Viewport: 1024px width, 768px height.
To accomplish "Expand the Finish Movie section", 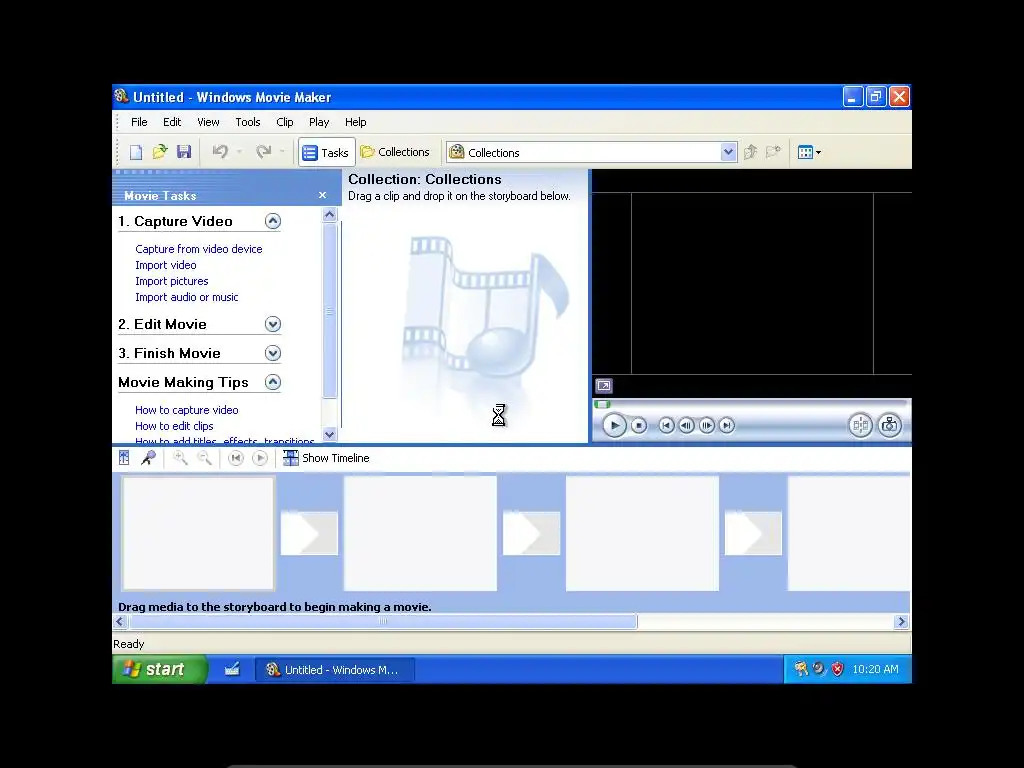I will (273, 353).
